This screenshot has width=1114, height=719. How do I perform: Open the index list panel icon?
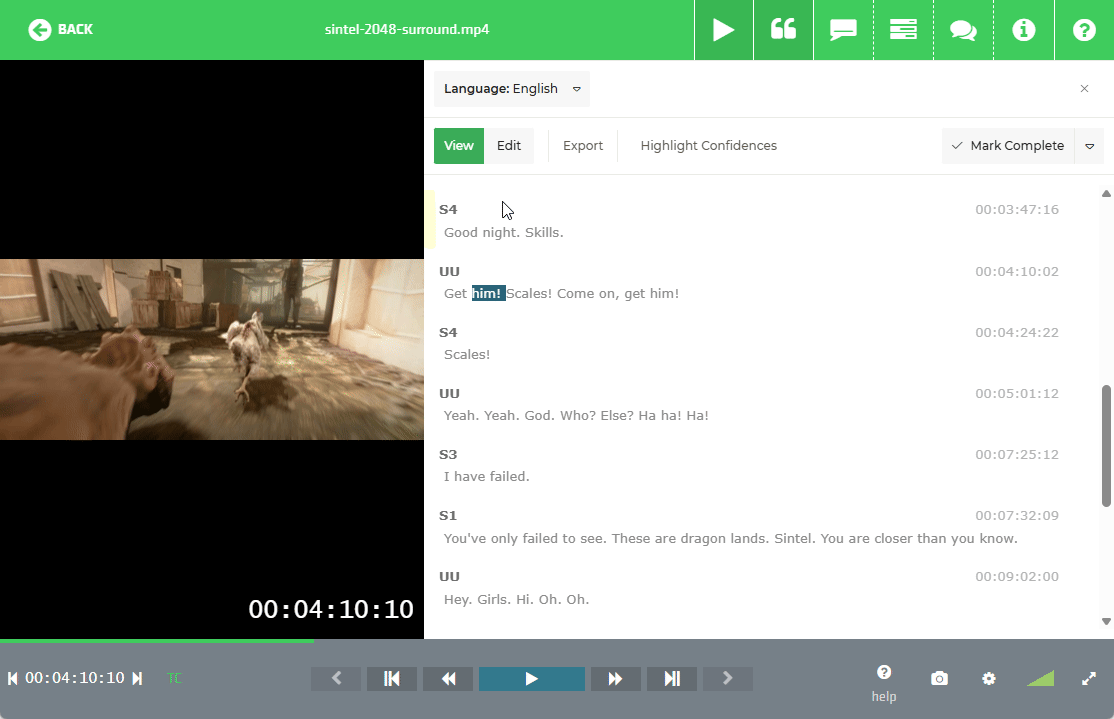click(903, 29)
